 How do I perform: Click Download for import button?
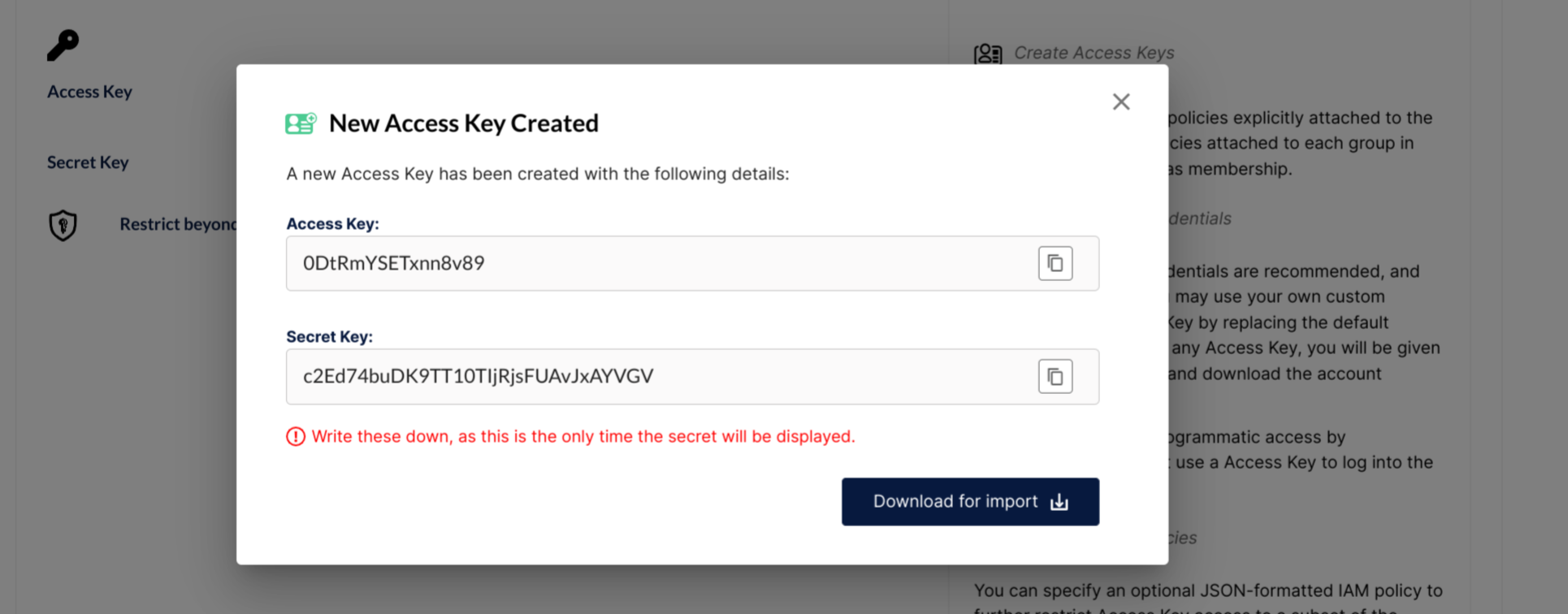(x=970, y=502)
